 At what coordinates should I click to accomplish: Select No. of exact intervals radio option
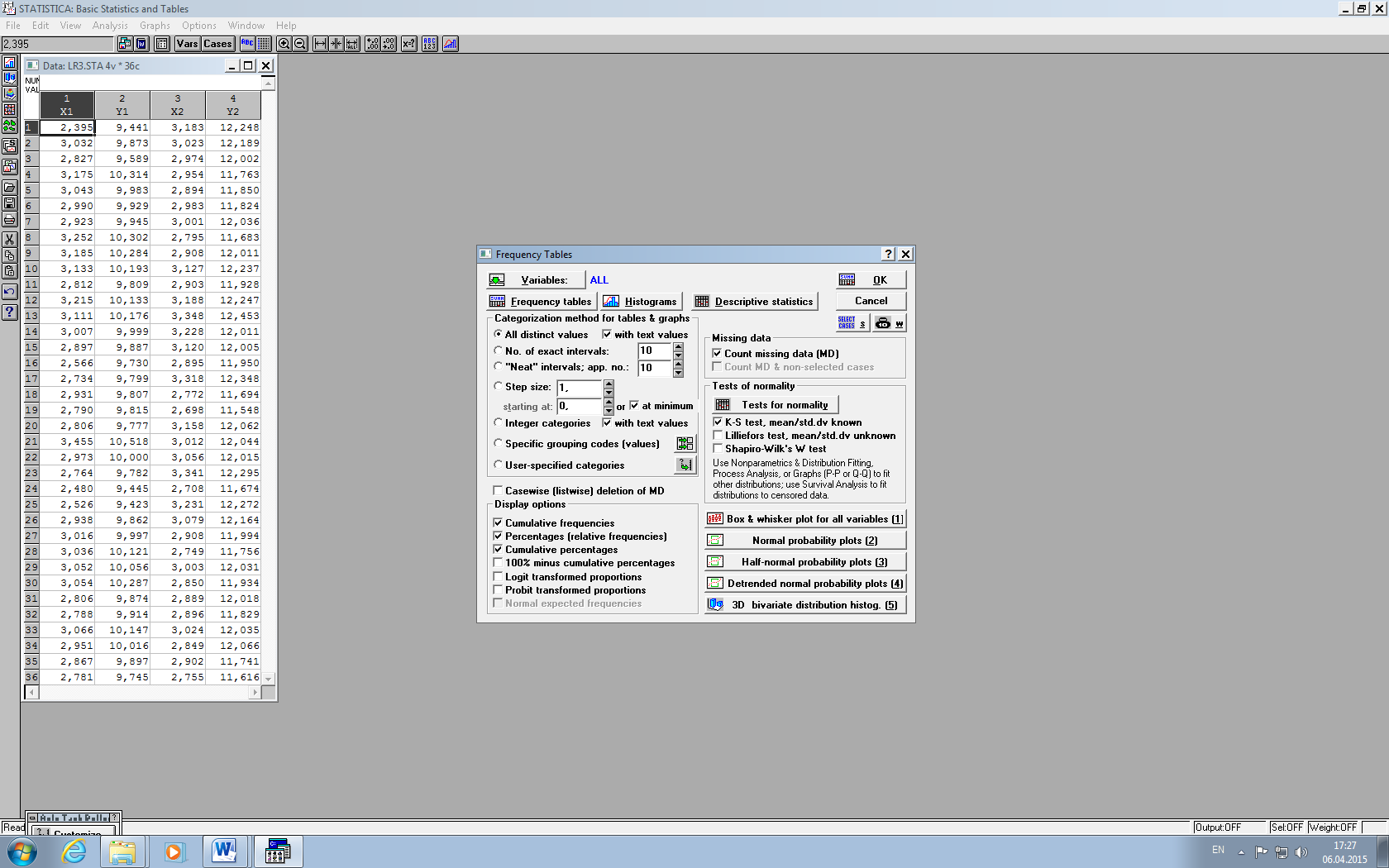(x=498, y=351)
